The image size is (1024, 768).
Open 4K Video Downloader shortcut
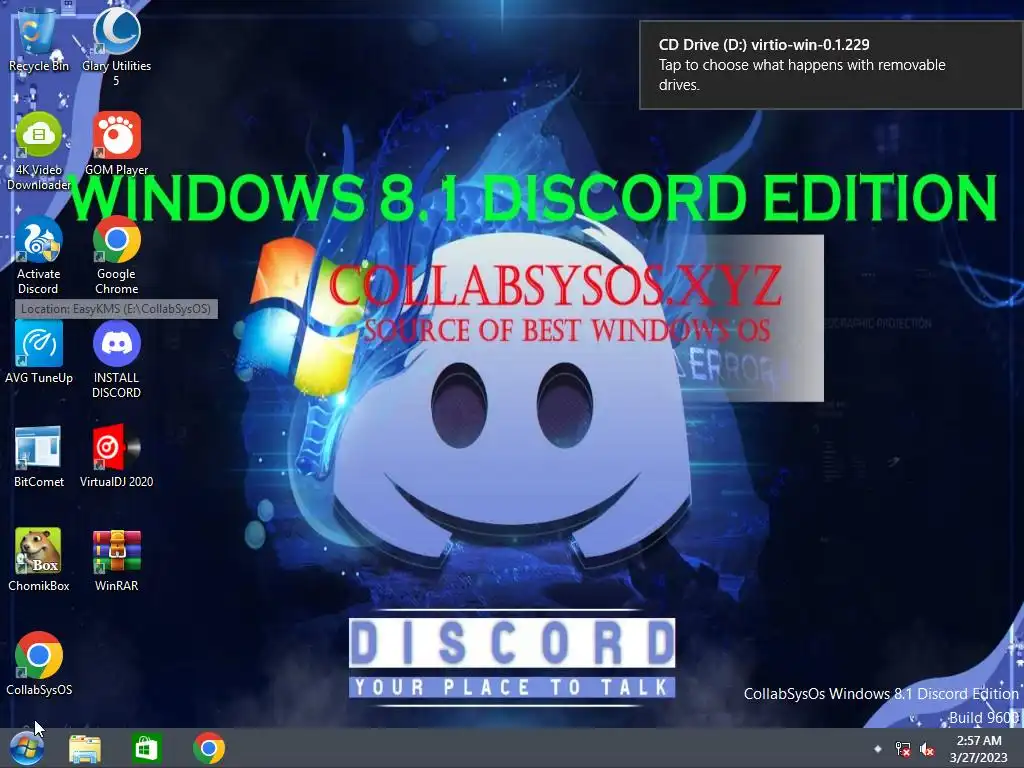(x=39, y=150)
